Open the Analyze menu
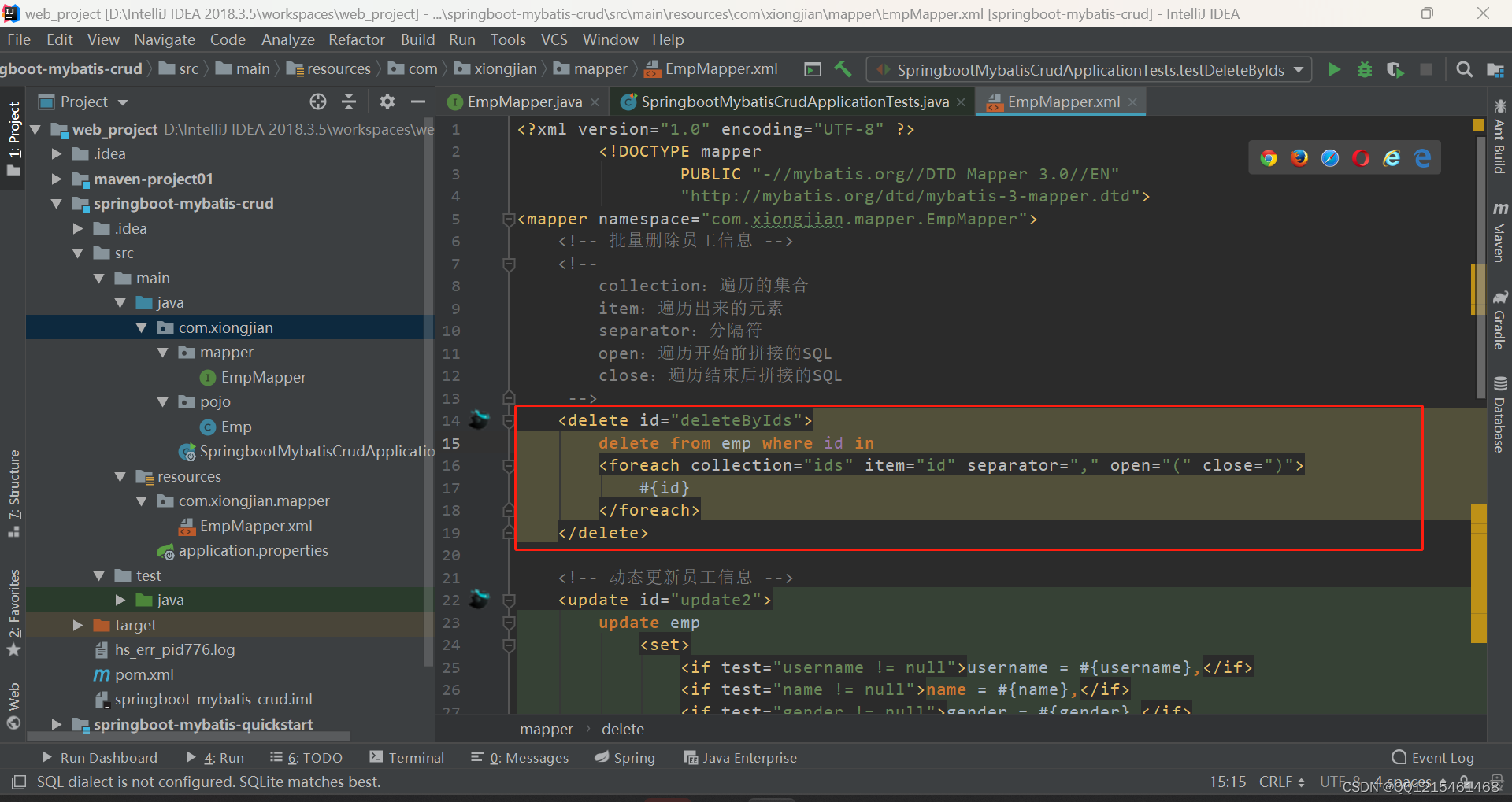This screenshot has width=1512, height=802. tap(287, 39)
